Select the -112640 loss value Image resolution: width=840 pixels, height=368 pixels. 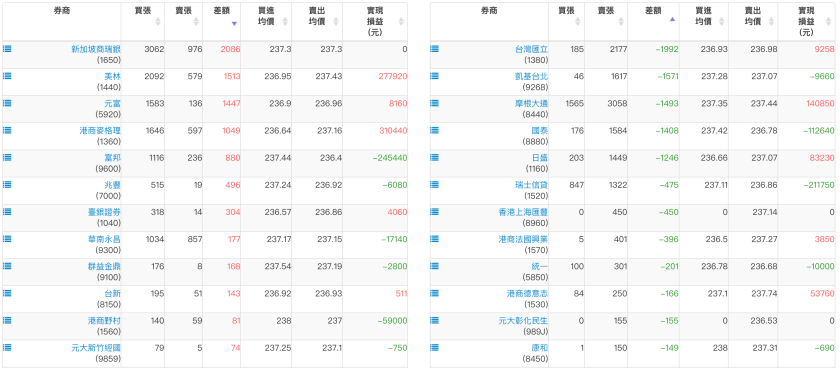point(819,131)
